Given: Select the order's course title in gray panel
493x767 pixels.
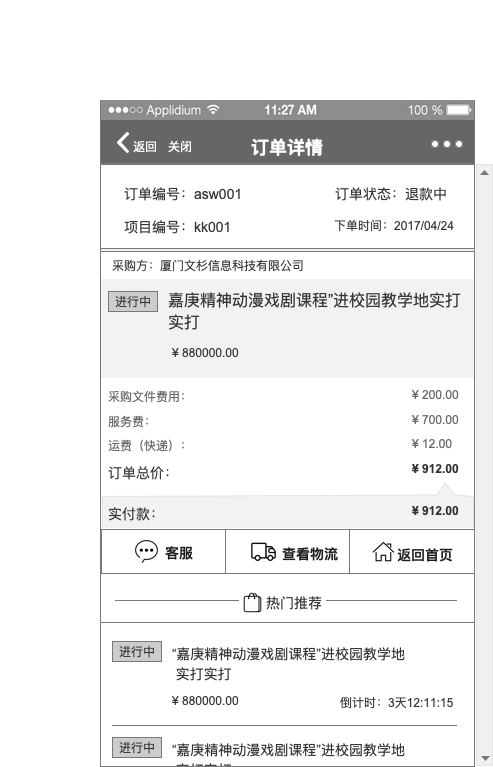Looking at the screenshot, I should pos(314,311).
